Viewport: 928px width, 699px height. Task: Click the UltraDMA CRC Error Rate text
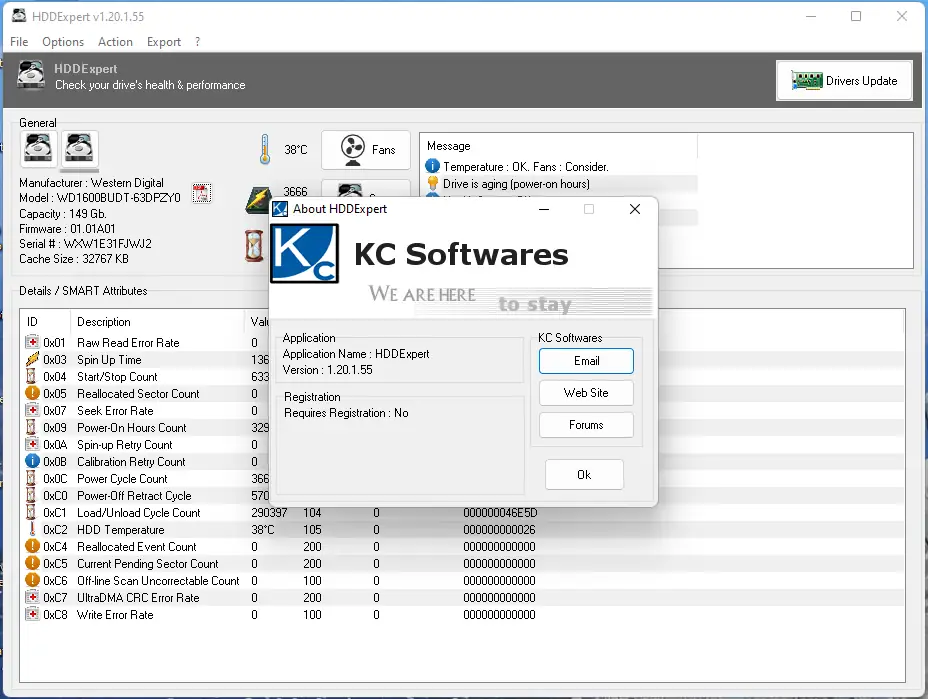(138, 598)
